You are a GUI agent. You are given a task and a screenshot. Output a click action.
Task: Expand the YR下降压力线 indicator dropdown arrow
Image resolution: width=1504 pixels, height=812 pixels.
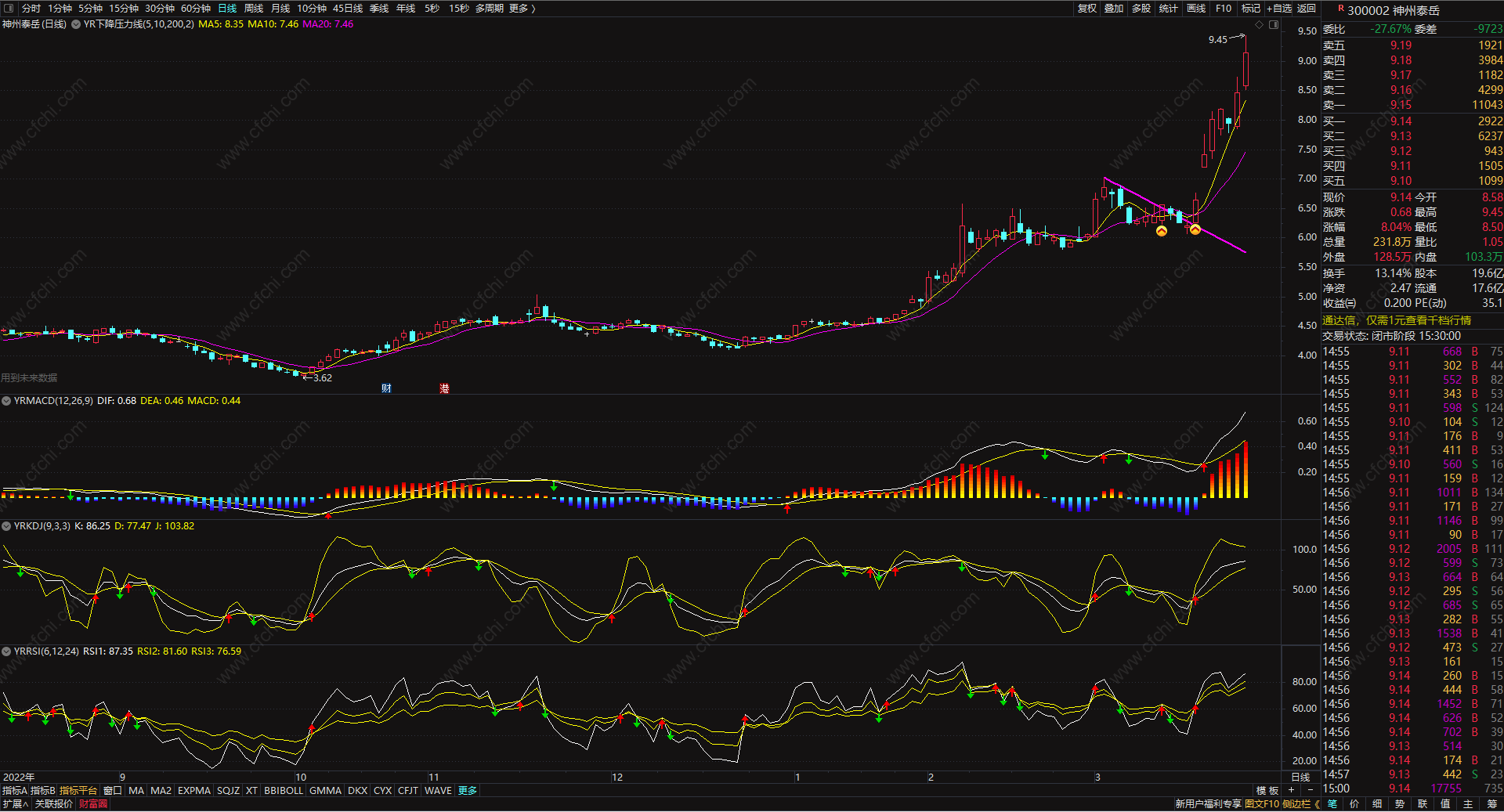[x=76, y=24]
